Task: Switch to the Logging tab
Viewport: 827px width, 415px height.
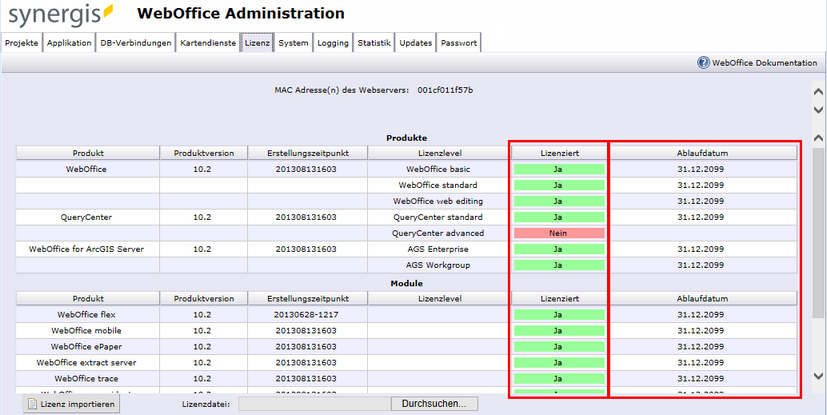Action: 333,43
